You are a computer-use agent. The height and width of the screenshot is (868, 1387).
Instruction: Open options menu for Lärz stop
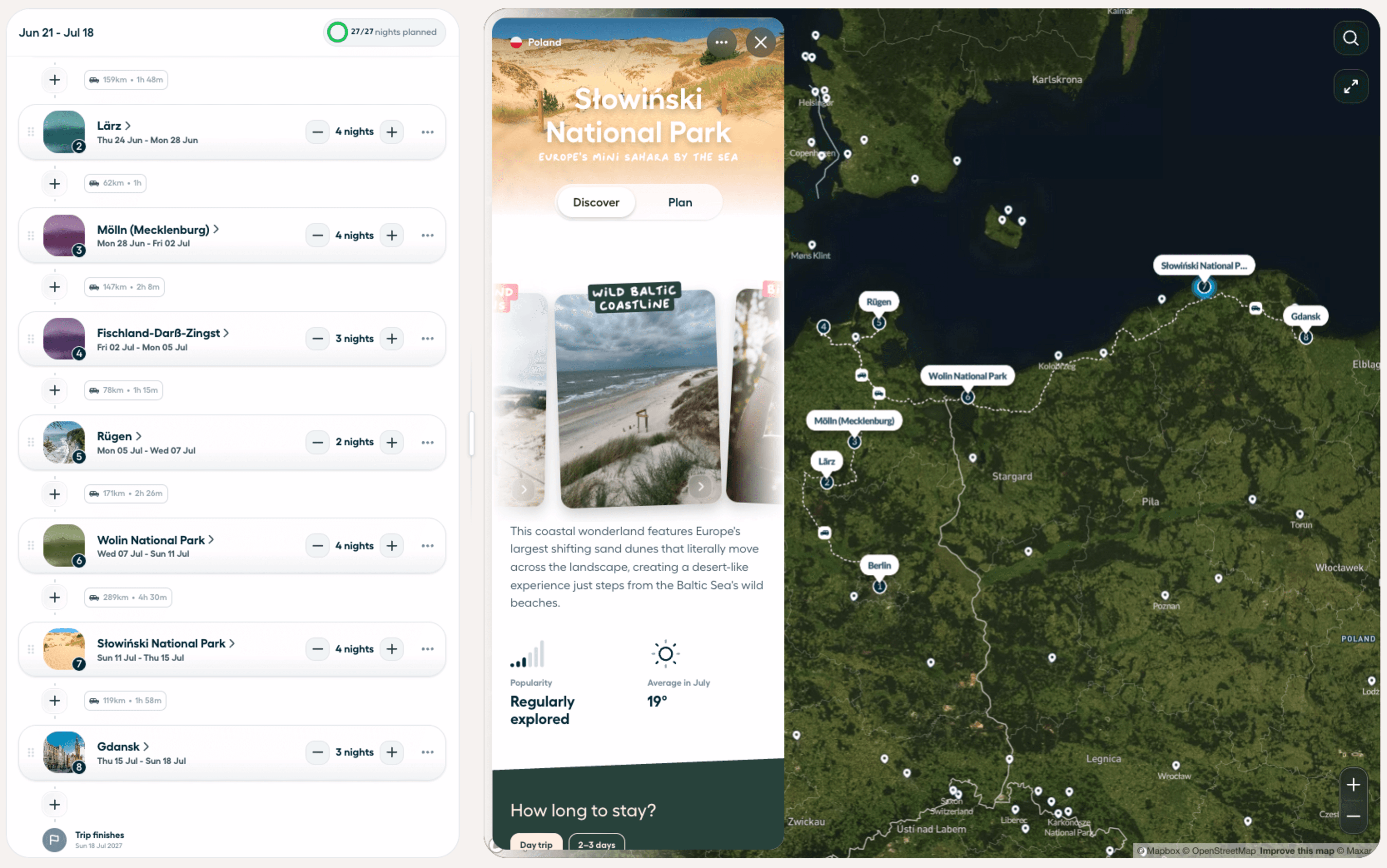pyautogui.click(x=427, y=132)
